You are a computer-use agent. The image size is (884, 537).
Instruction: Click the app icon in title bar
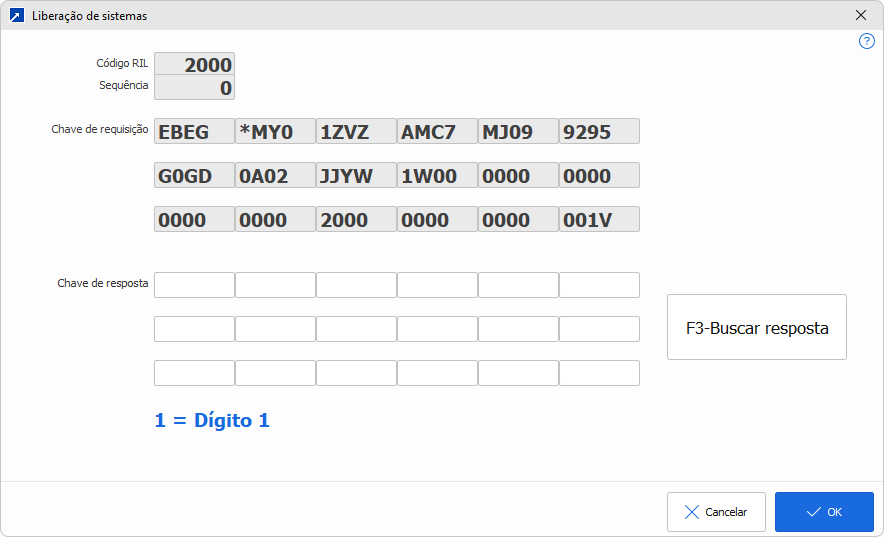coord(16,16)
